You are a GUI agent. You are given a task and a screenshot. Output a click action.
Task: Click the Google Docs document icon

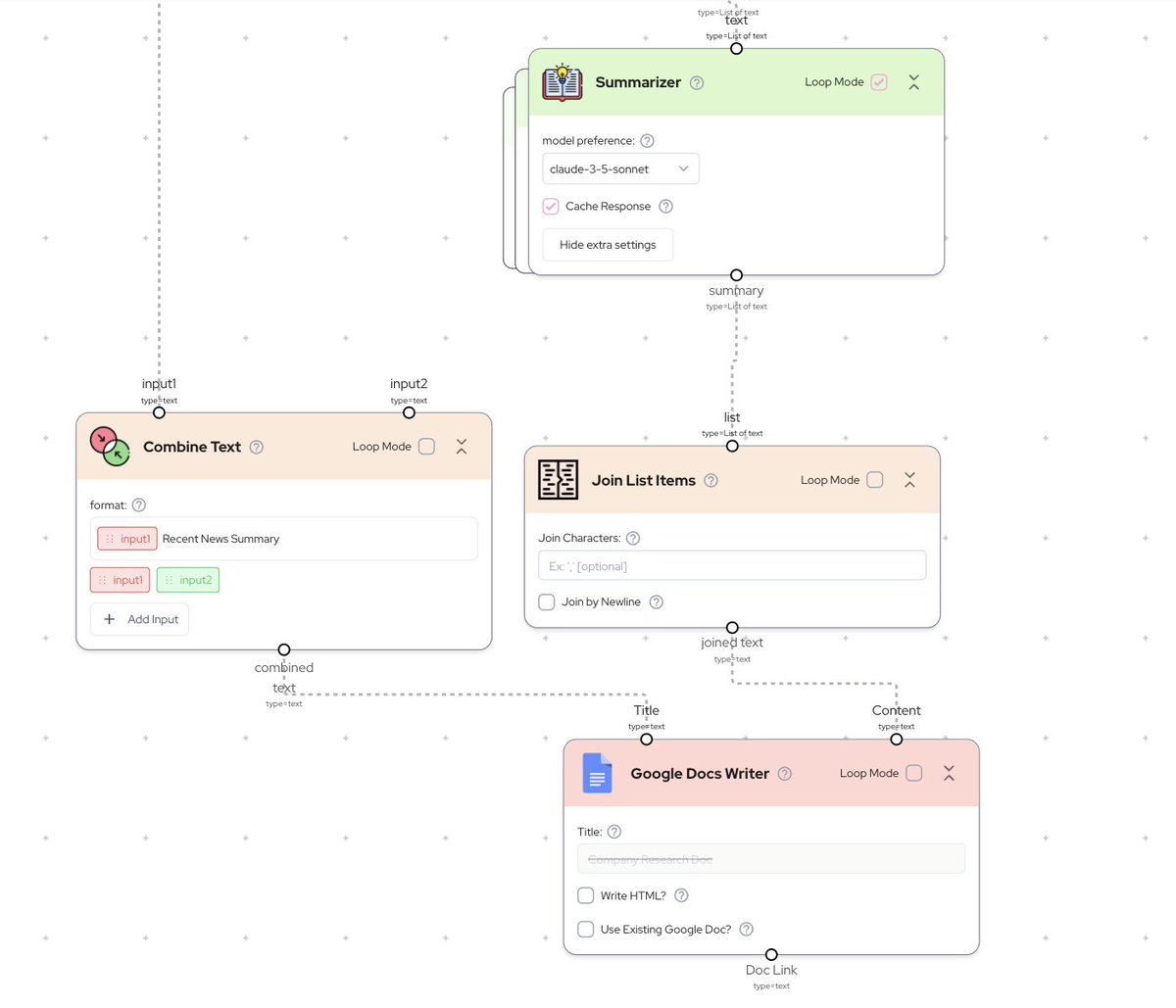[x=597, y=773]
